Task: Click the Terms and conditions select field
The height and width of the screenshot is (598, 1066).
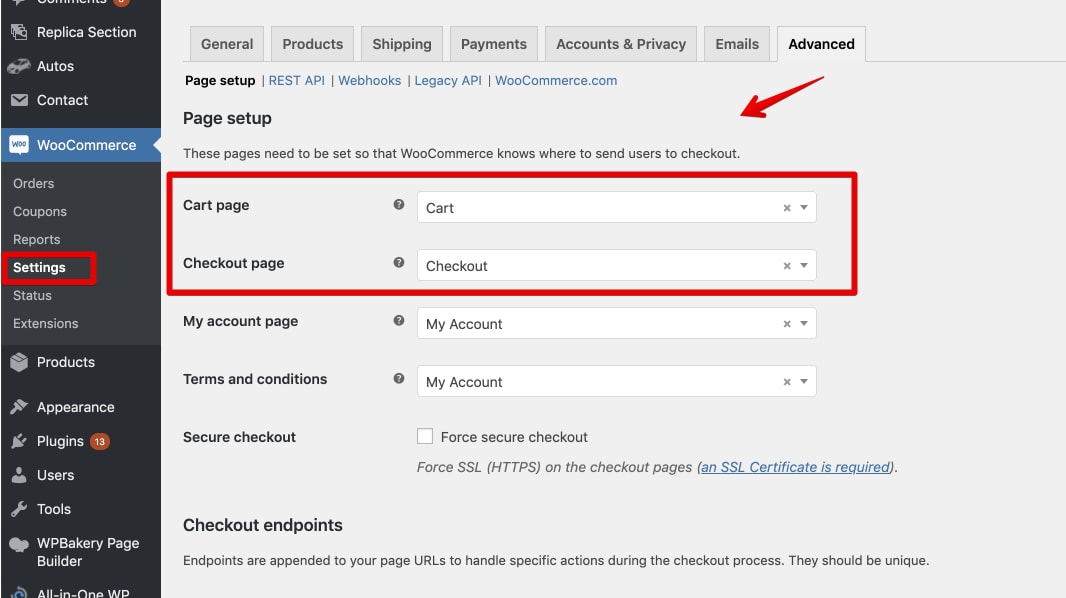Action: (x=617, y=381)
